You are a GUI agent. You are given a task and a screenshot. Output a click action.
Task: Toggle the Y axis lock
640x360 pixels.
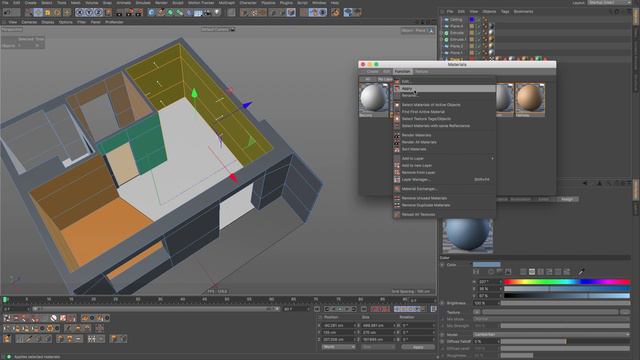tap(89, 13)
